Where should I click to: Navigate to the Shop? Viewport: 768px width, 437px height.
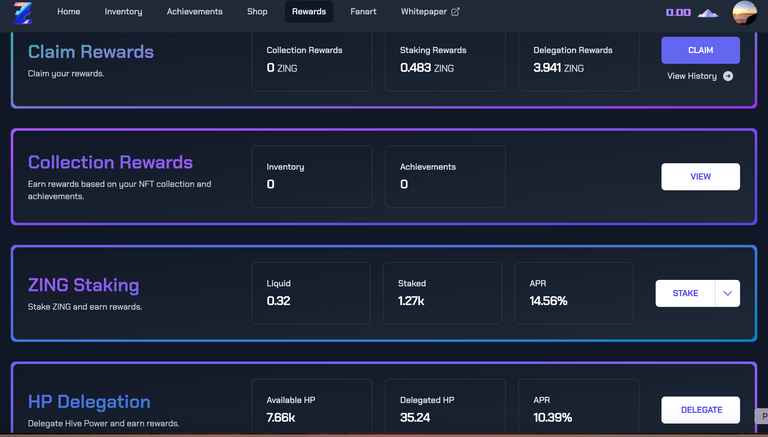(257, 11)
